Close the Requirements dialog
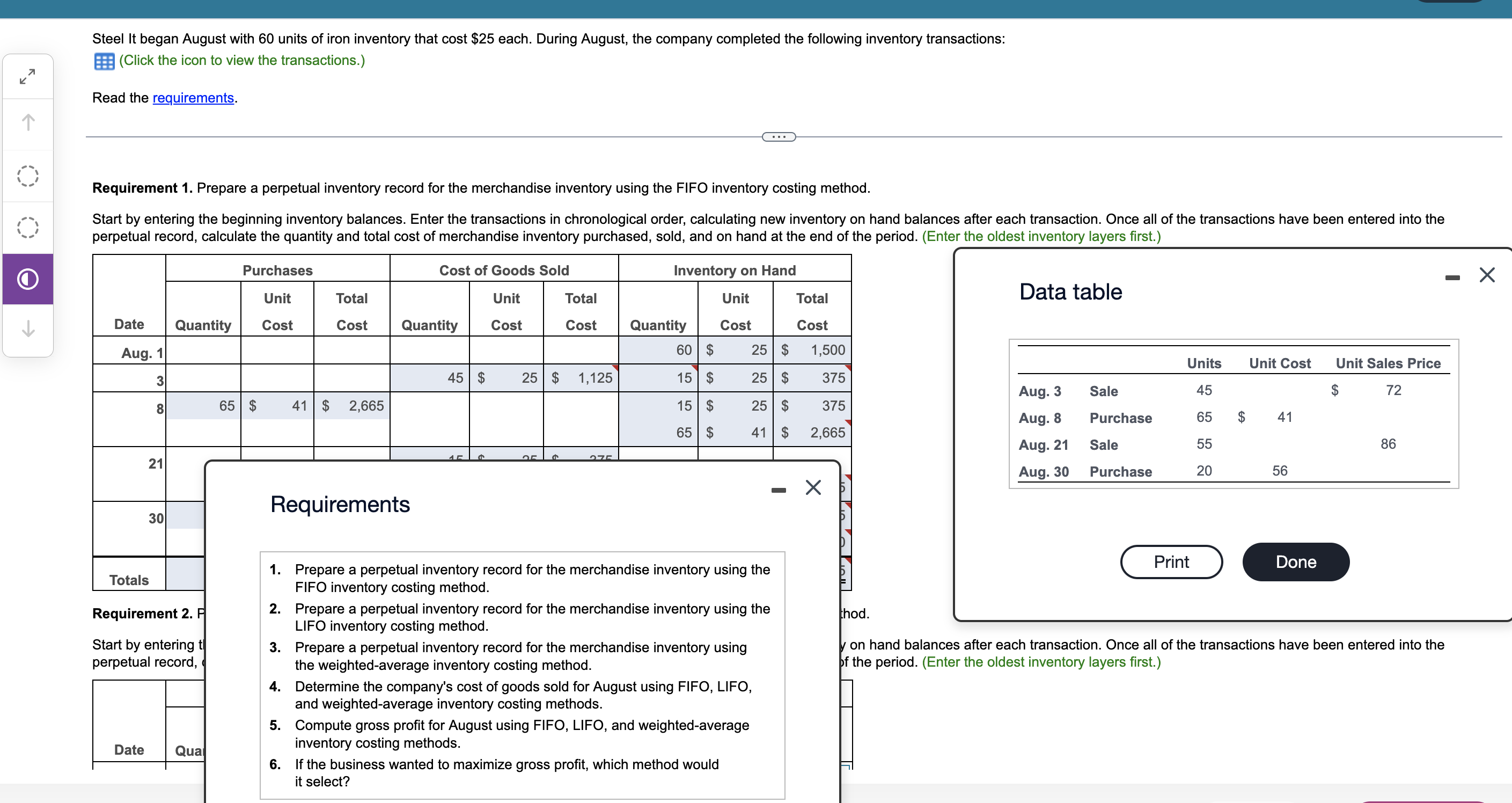1512x803 pixels. pyautogui.click(x=813, y=488)
